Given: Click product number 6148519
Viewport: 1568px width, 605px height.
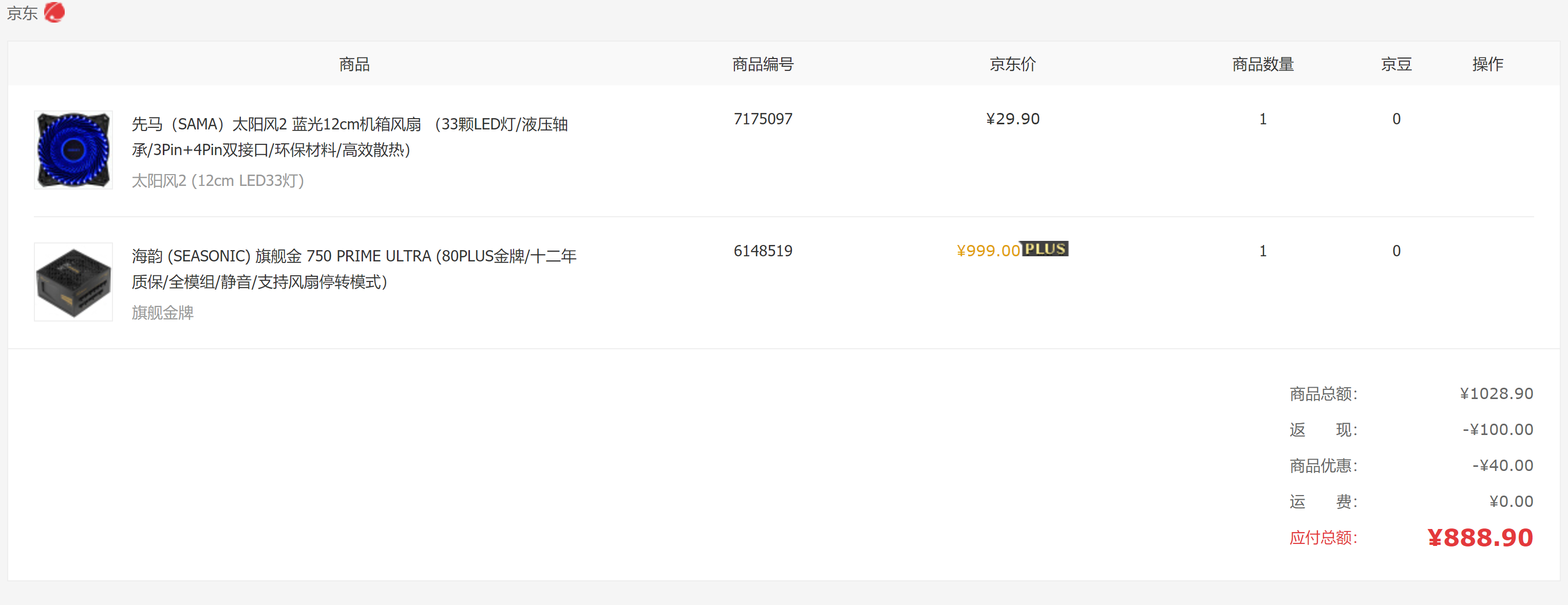Looking at the screenshot, I should [763, 251].
